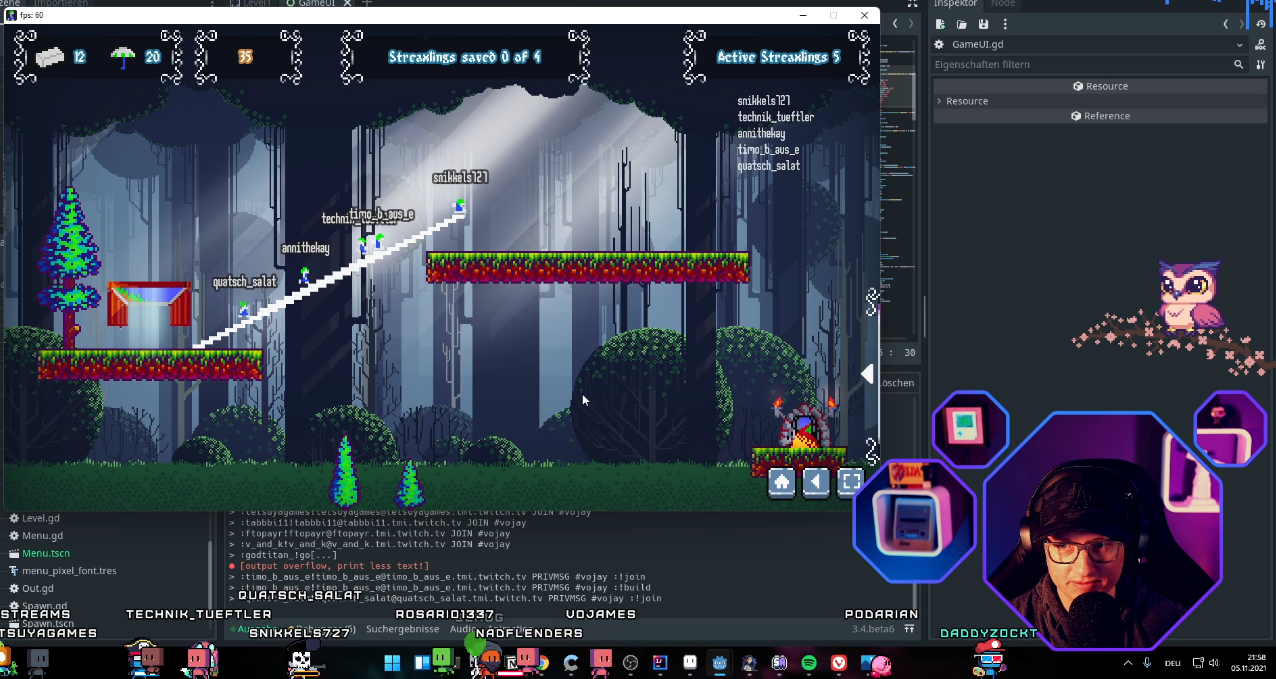Open the GameUI.gd resource dropdown chevron
This screenshot has height=679, width=1276.
click(x=1240, y=44)
